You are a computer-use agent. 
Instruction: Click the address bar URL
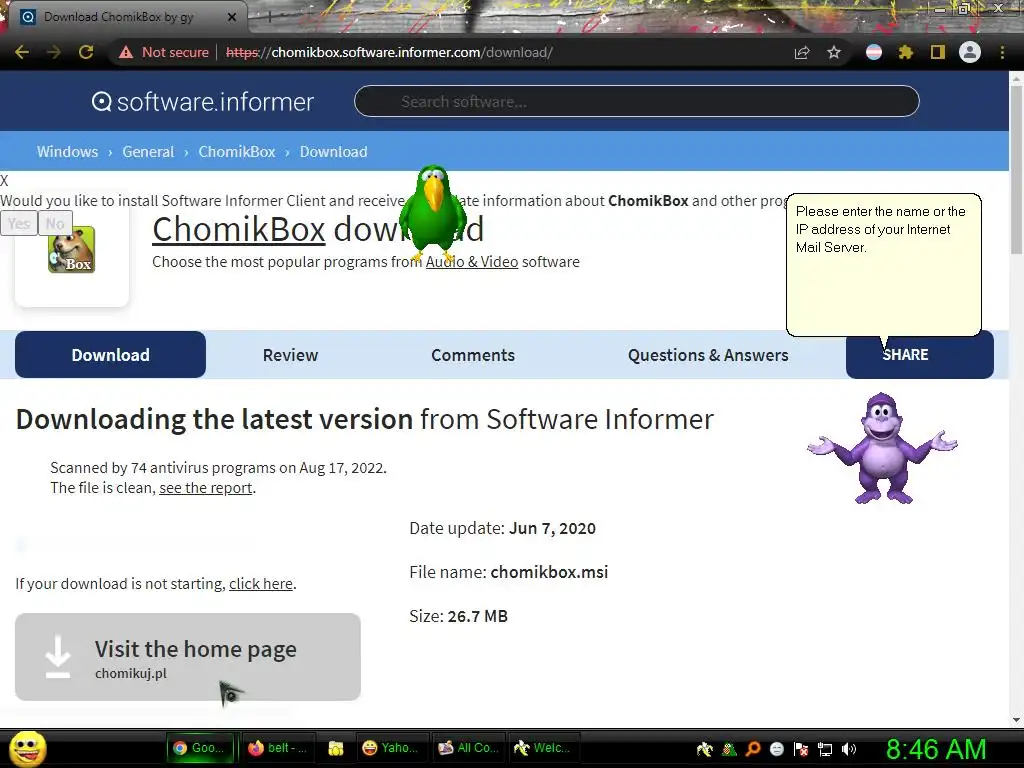[x=389, y=52]
